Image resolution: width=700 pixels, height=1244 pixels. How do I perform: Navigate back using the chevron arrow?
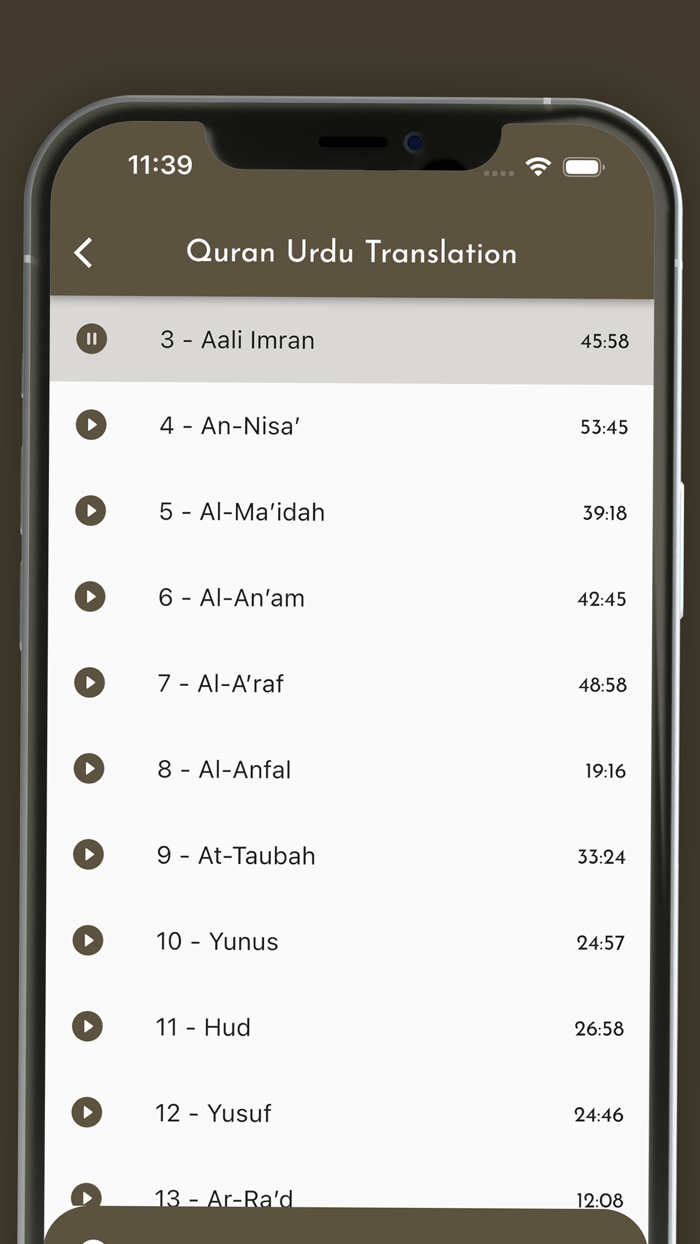pos(83,253)
